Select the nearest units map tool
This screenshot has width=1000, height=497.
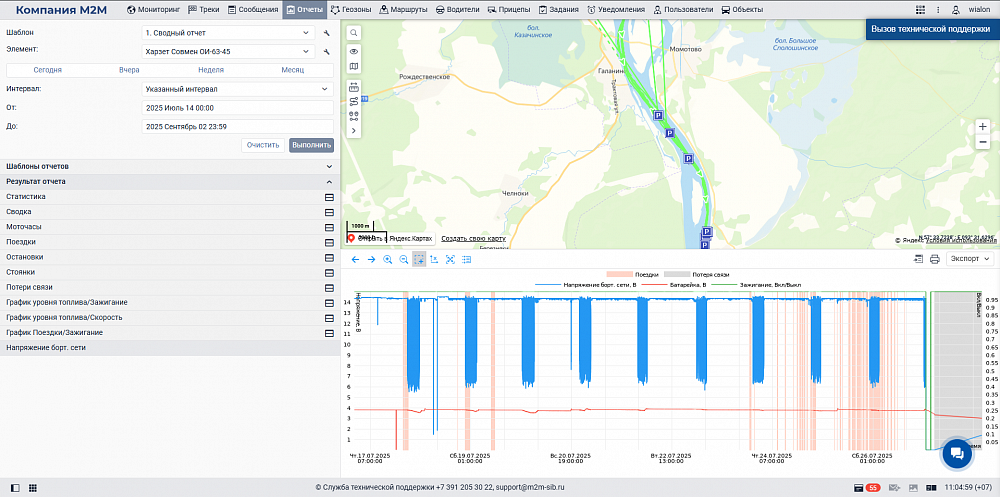pos(353,116)
